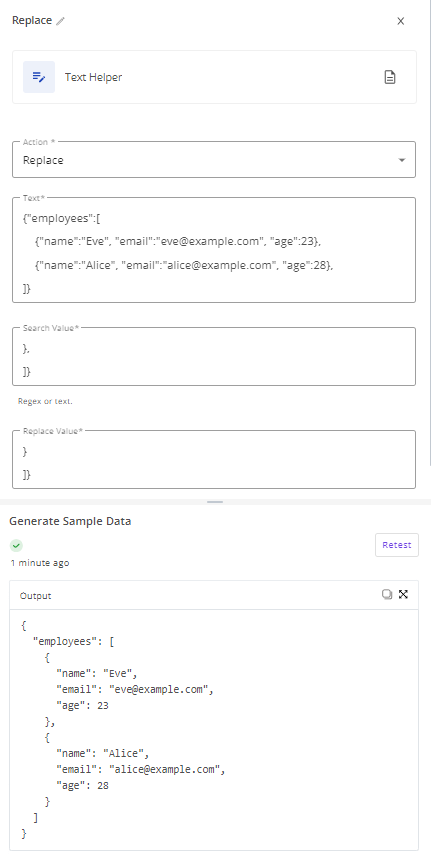Image resolution: width=431 pixels, height=868 pixels.
Task: Retest the step with sample data
Action: (397, 545)
